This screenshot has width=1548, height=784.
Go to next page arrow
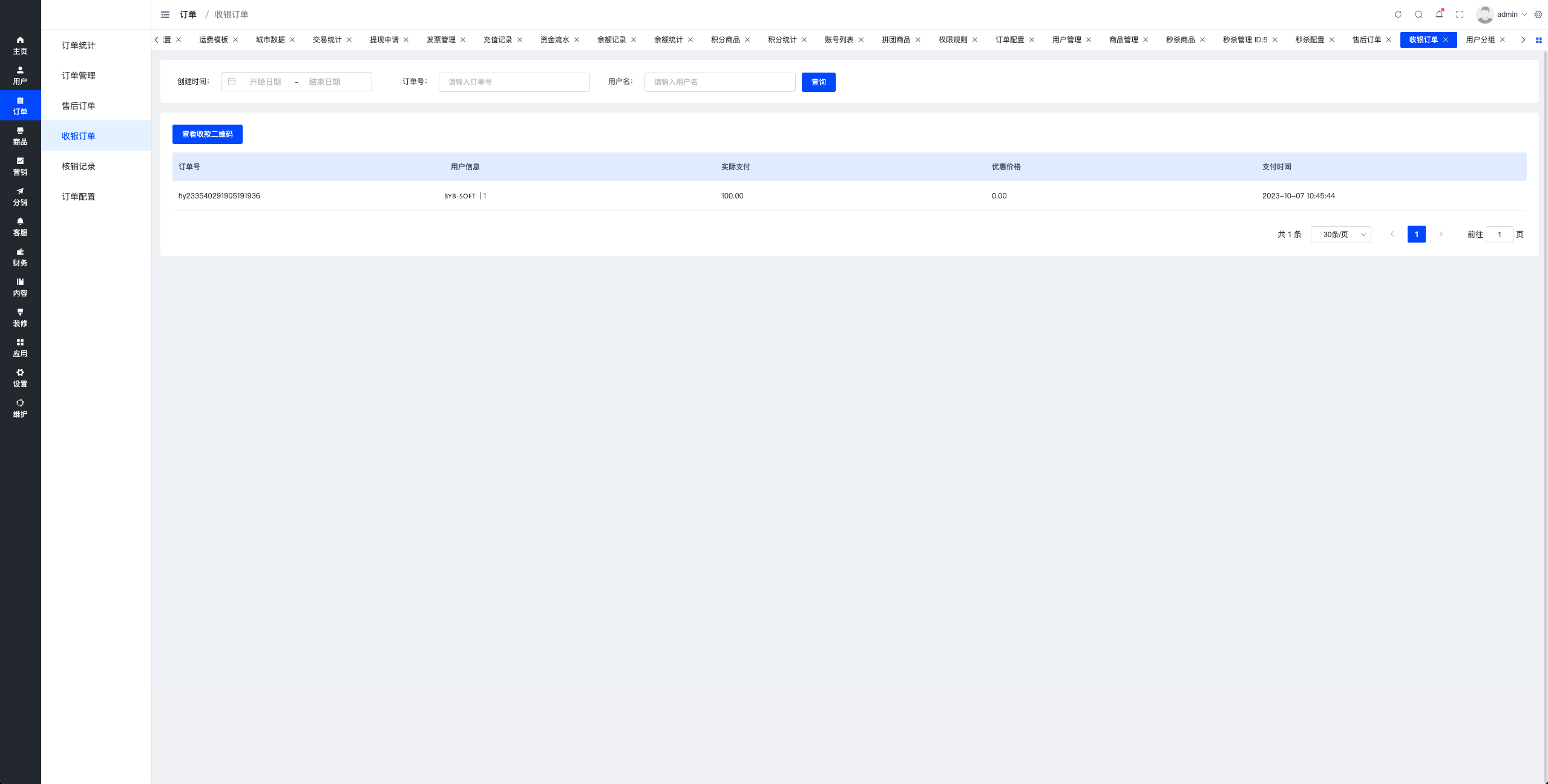click(1441, 234)
